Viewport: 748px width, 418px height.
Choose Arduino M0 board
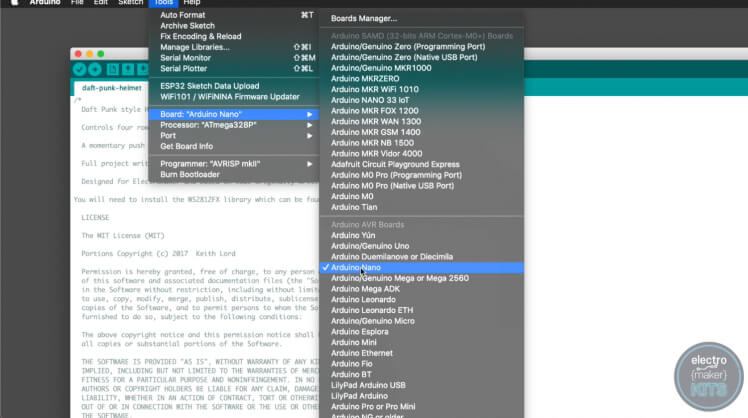(x=422, y=197)
